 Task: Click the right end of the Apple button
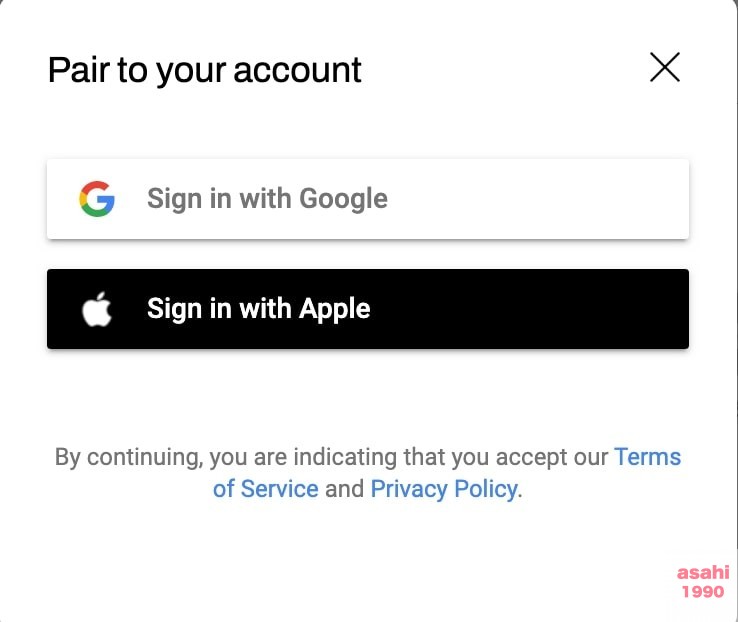(x=660, y=309)
